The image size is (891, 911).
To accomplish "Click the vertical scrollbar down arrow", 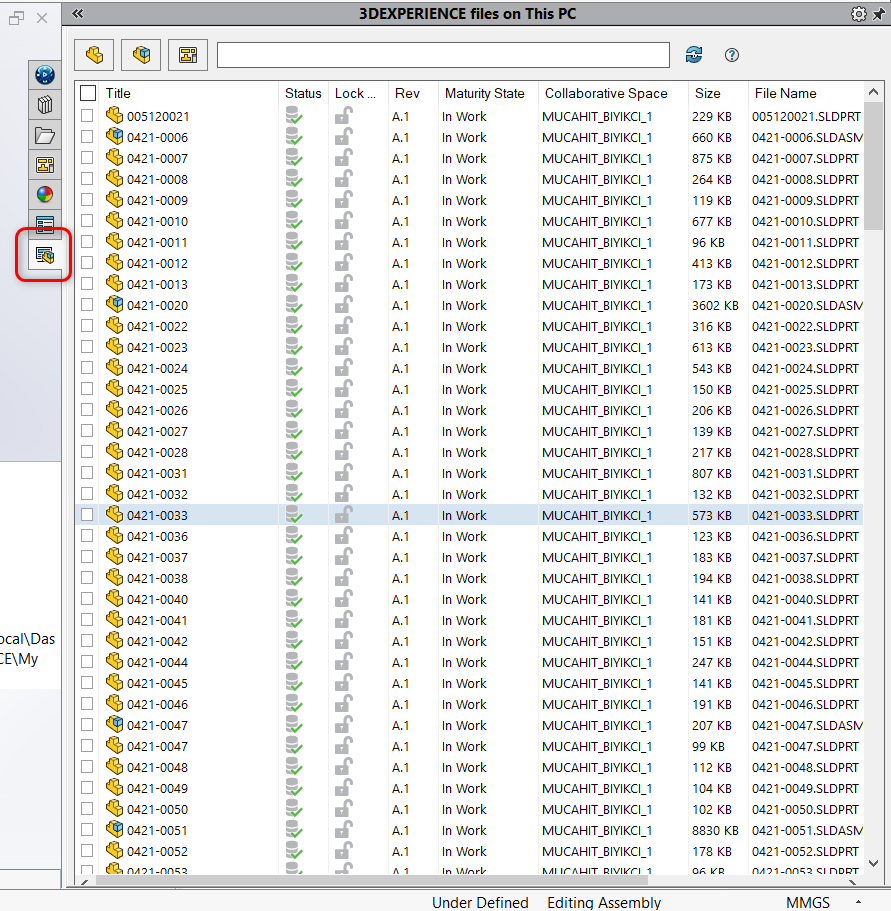I will point(873,863).
